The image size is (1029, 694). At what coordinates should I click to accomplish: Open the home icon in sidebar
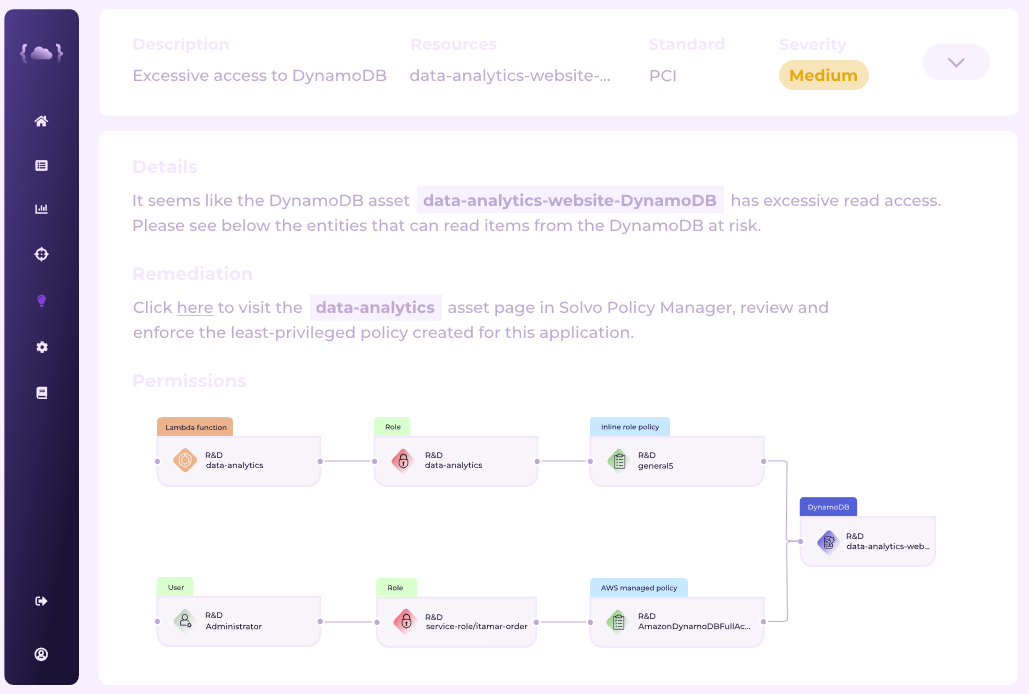pyautogui.click(x=41, y=121)
